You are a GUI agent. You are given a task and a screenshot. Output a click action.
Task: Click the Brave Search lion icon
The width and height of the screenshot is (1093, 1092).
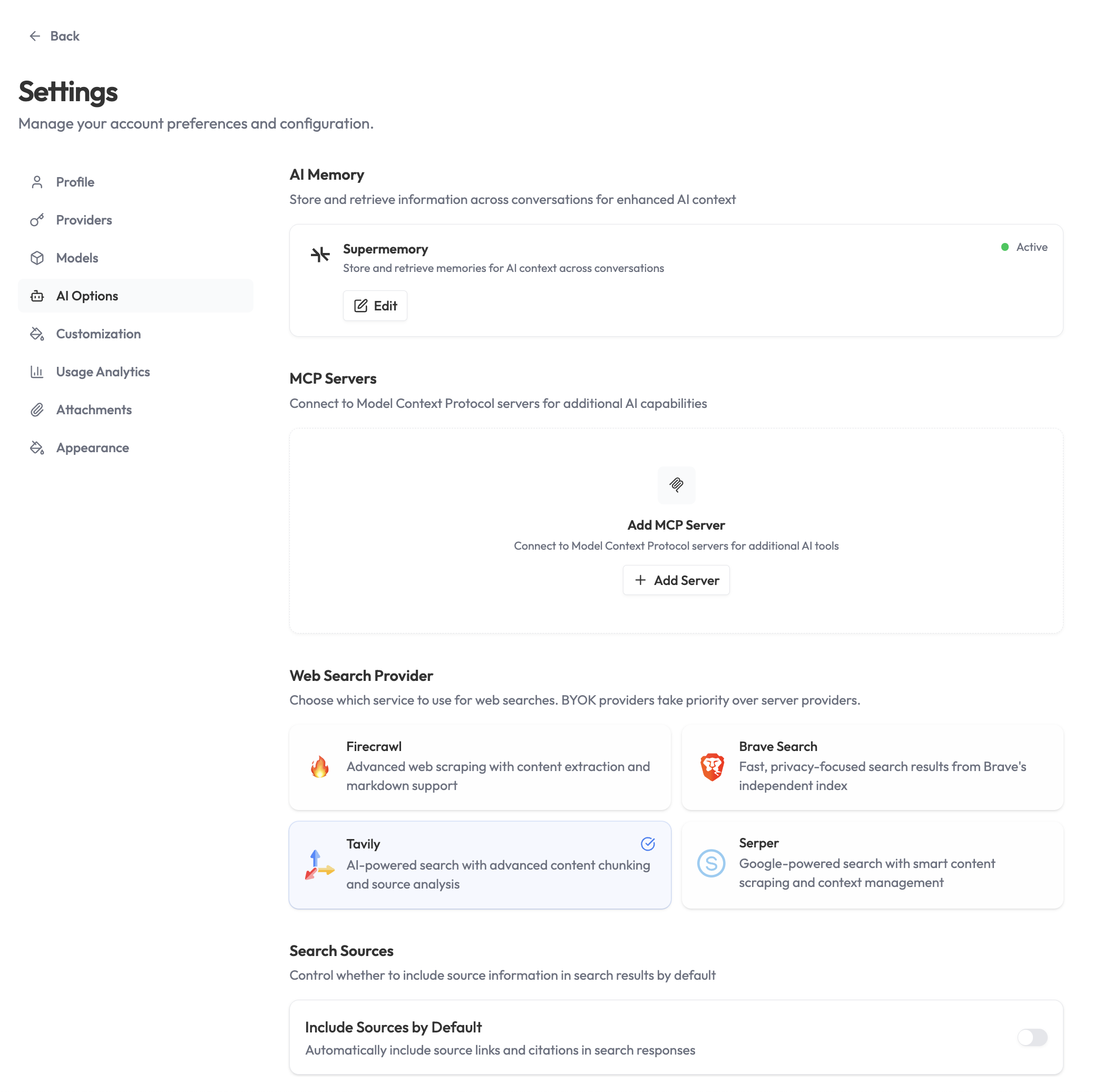click(711, 767)
